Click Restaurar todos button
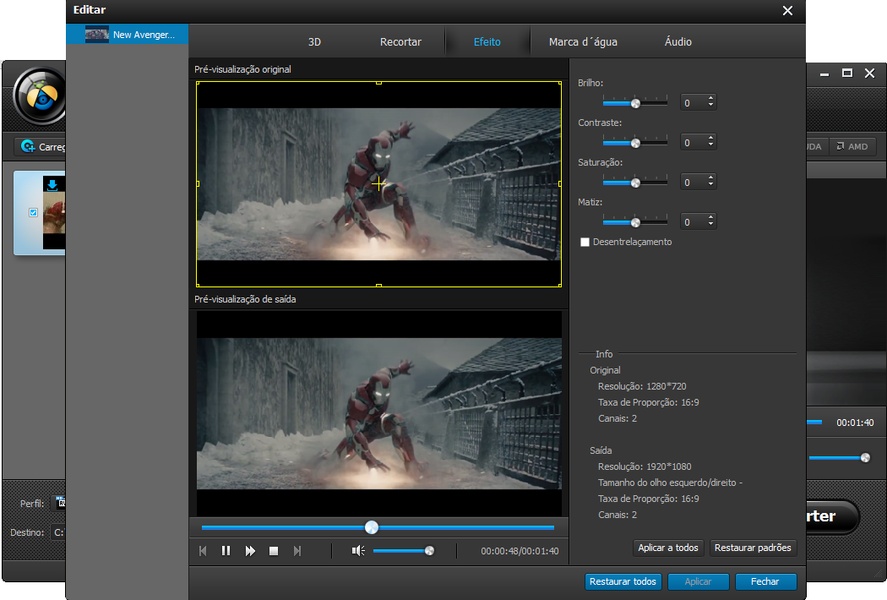 pyautogui.click(x=623, y=581)
